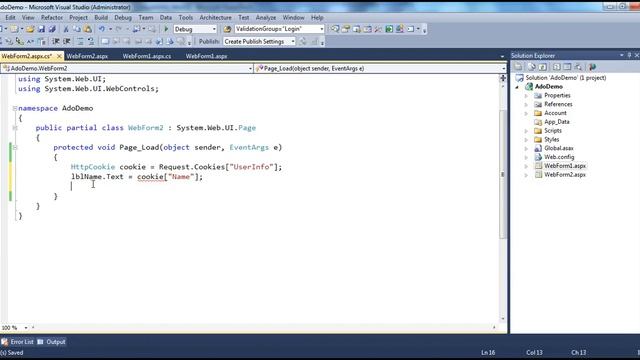The width and height of the screenshot is (640, 360).
Task: Click the Increase Indent icon
Action: tap(67, 41)
